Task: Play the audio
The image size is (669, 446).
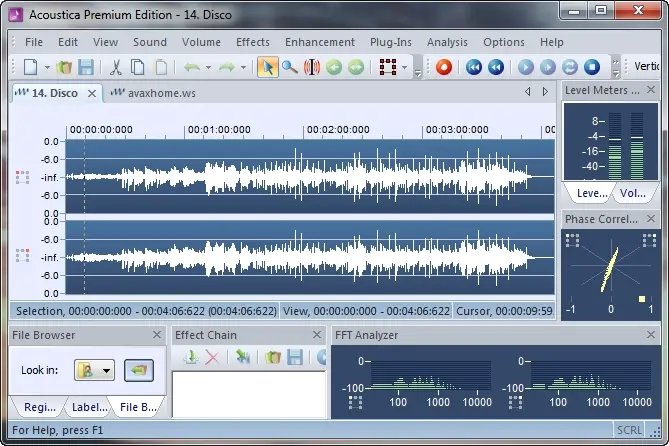Action: (x=526, y=67)
